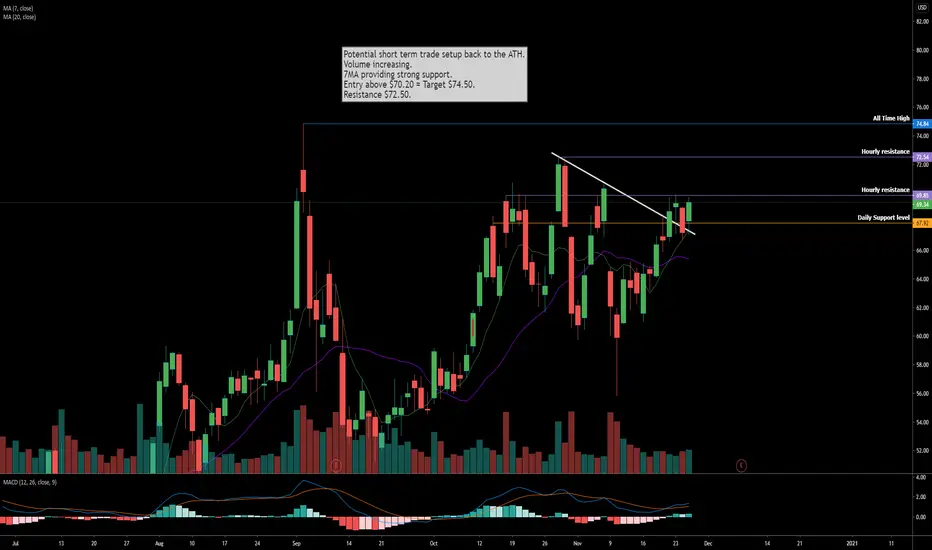The width and height of the screenshot is (932, 550).
Task: Click the green 69.34 current price tag
Action: 922,204
